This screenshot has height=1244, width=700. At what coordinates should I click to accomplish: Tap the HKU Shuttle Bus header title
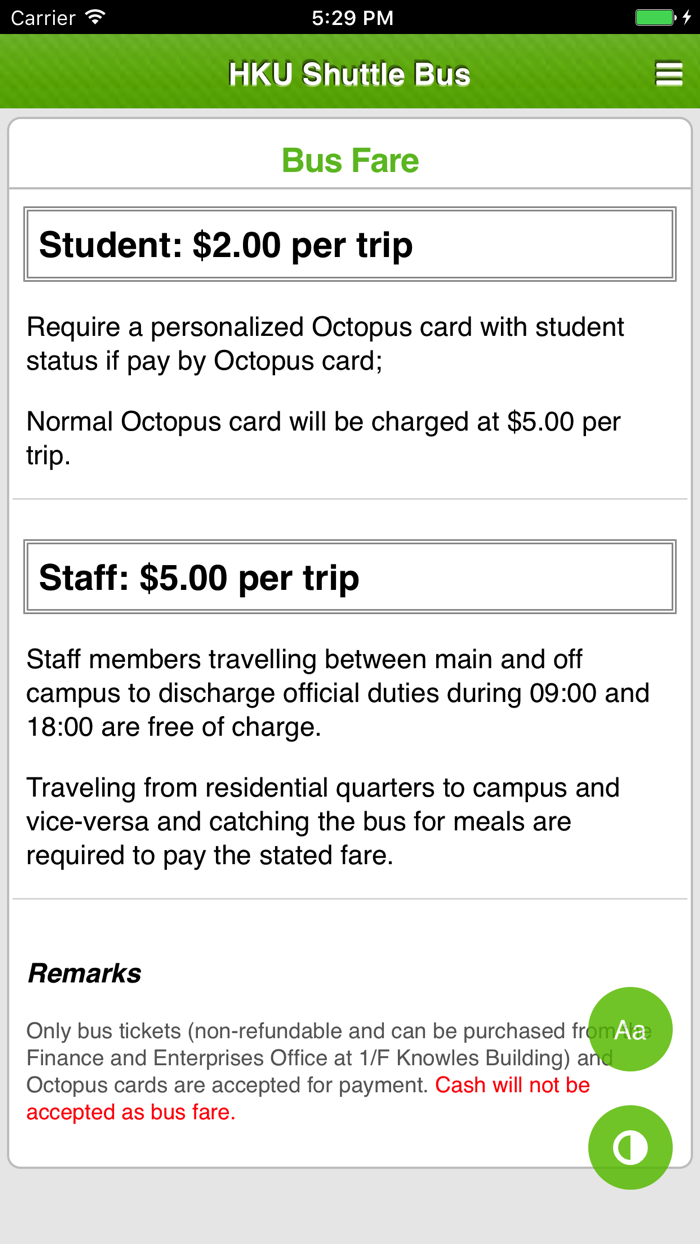click(x=349, y=72)
